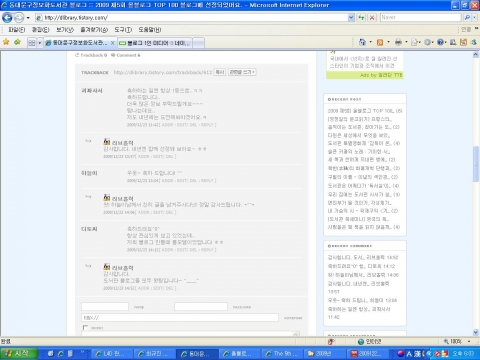The height and width of the screenshot is (360, 480).
Task: Click the Print icon in command bar
Action: [398, 42]
